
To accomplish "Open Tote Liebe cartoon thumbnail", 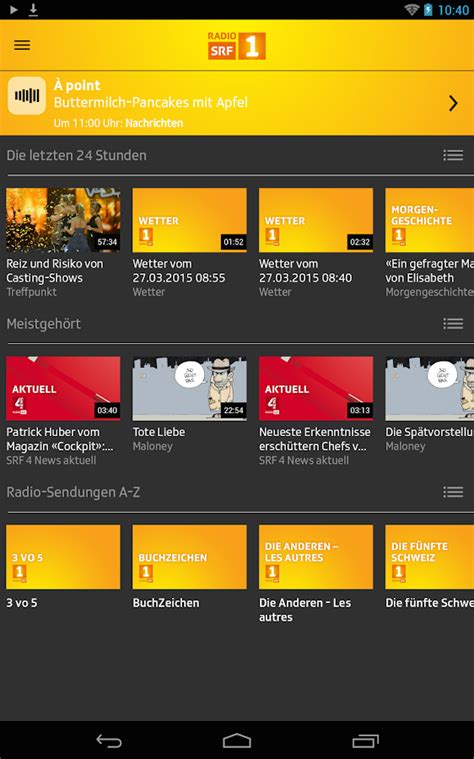I will coord(189,388).
